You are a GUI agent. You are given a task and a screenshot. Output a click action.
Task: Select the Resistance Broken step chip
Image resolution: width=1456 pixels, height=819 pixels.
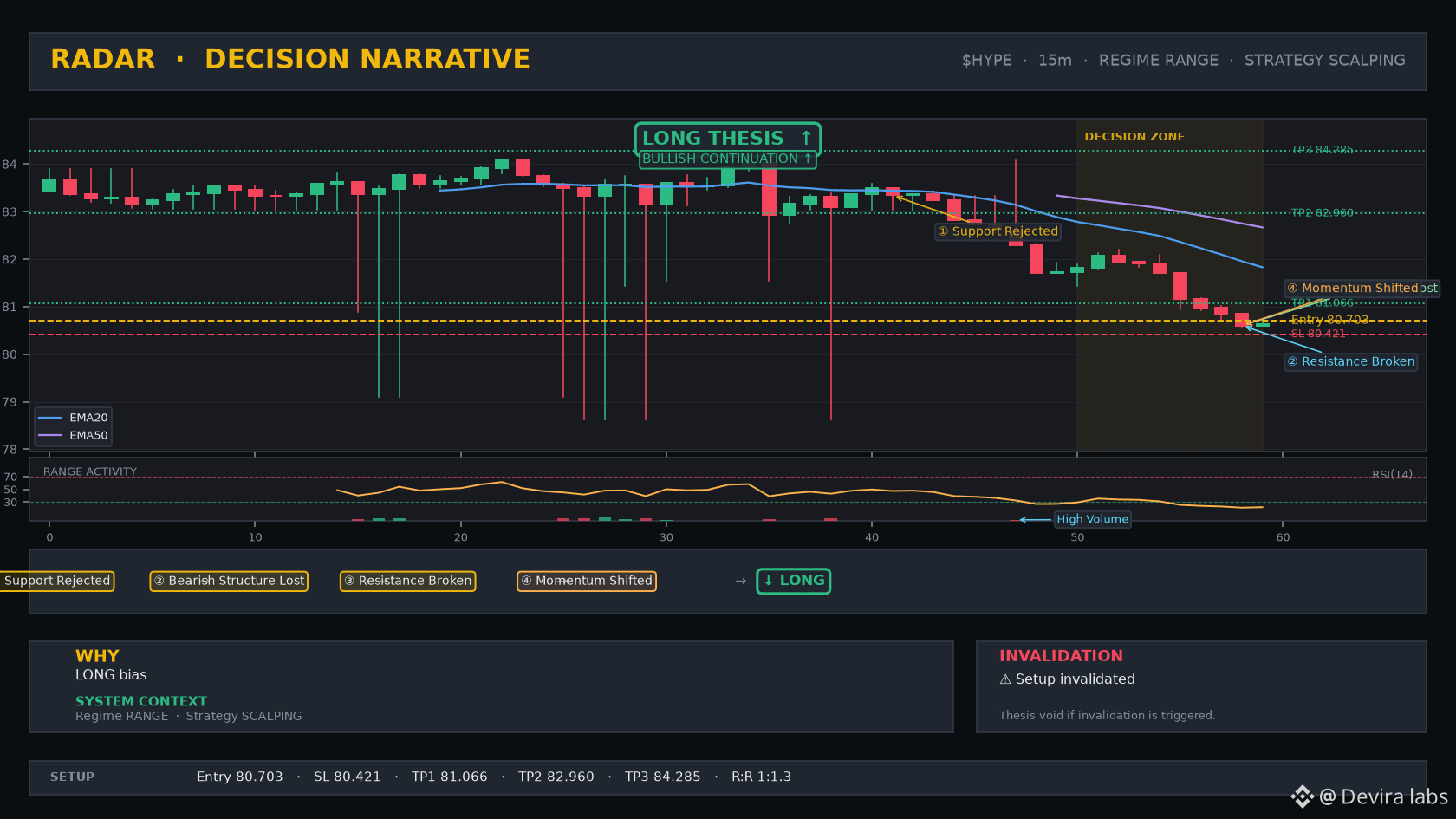pos(407,581)
